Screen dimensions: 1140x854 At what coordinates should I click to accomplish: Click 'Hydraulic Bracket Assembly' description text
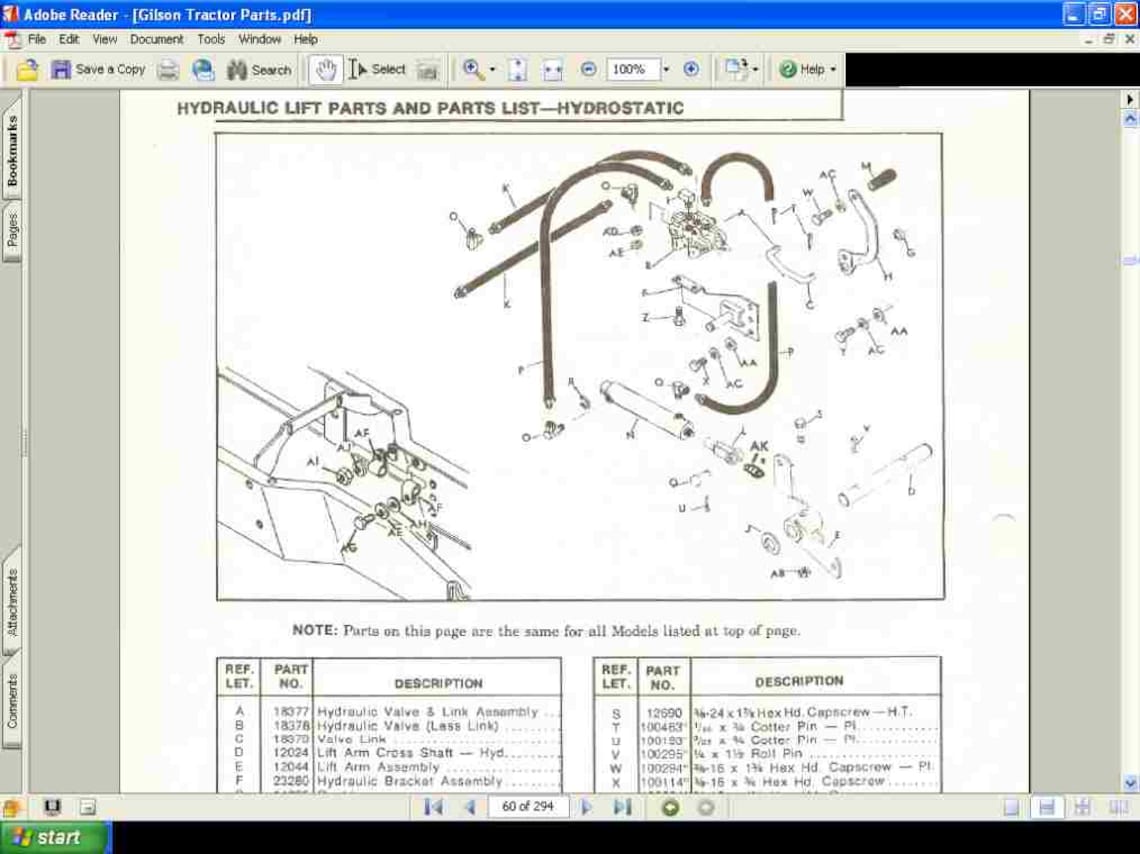pos(409,781)
